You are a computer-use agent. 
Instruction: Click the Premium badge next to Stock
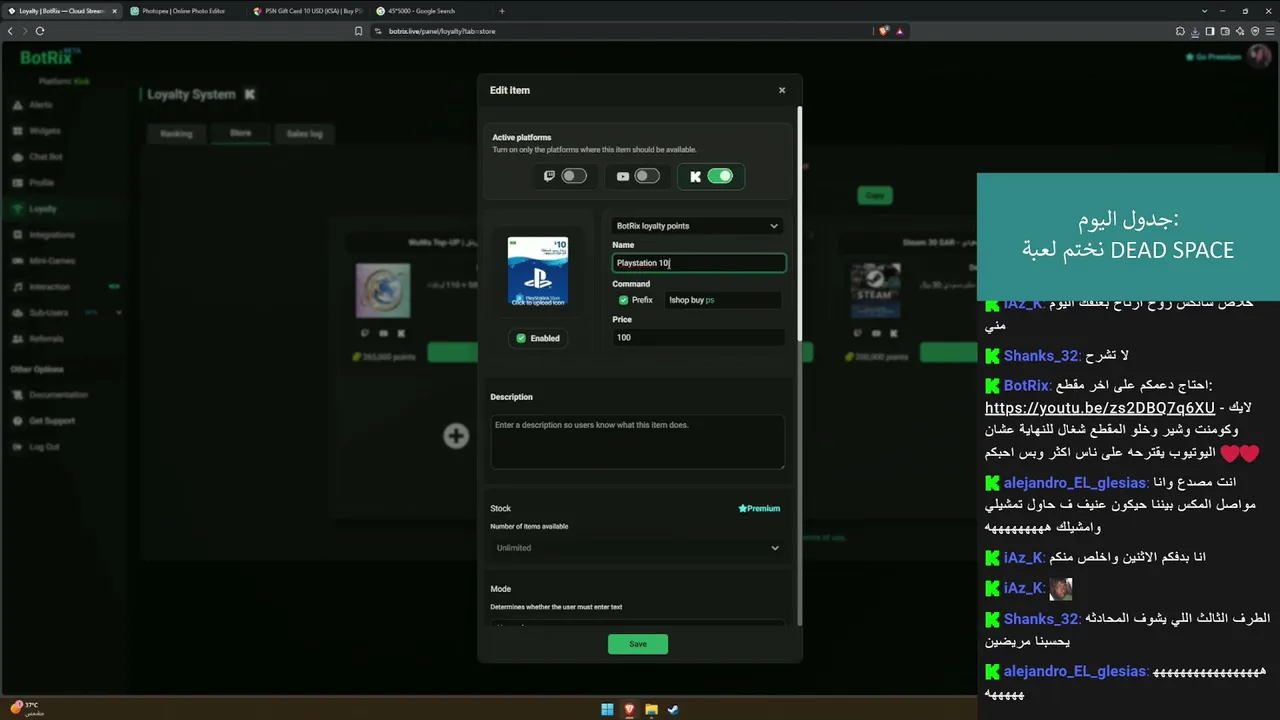click(759, 508)
